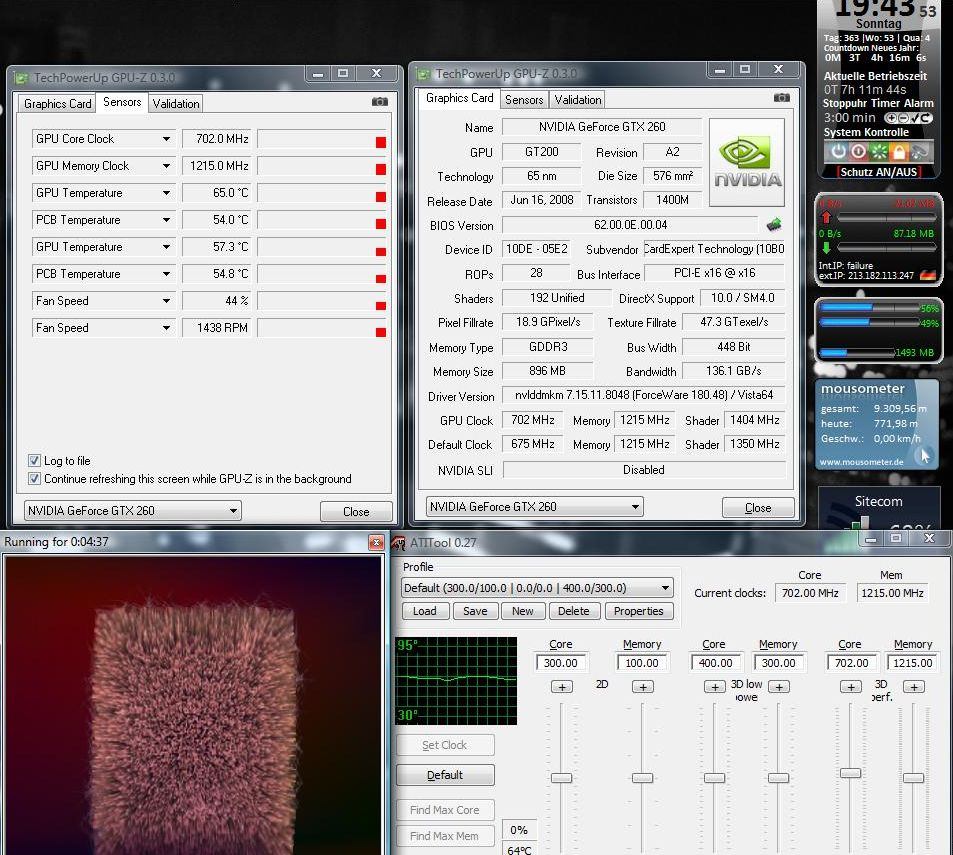The height and width of the screenshot is (855, 953).
Task: Click the 2D Core slider handle
Action: coord(561,778)
